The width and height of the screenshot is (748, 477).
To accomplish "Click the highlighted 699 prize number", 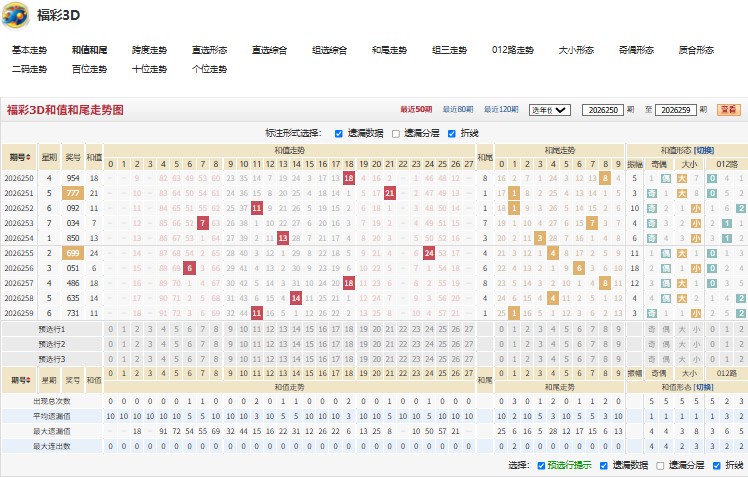I will click(x=73, y=253).
